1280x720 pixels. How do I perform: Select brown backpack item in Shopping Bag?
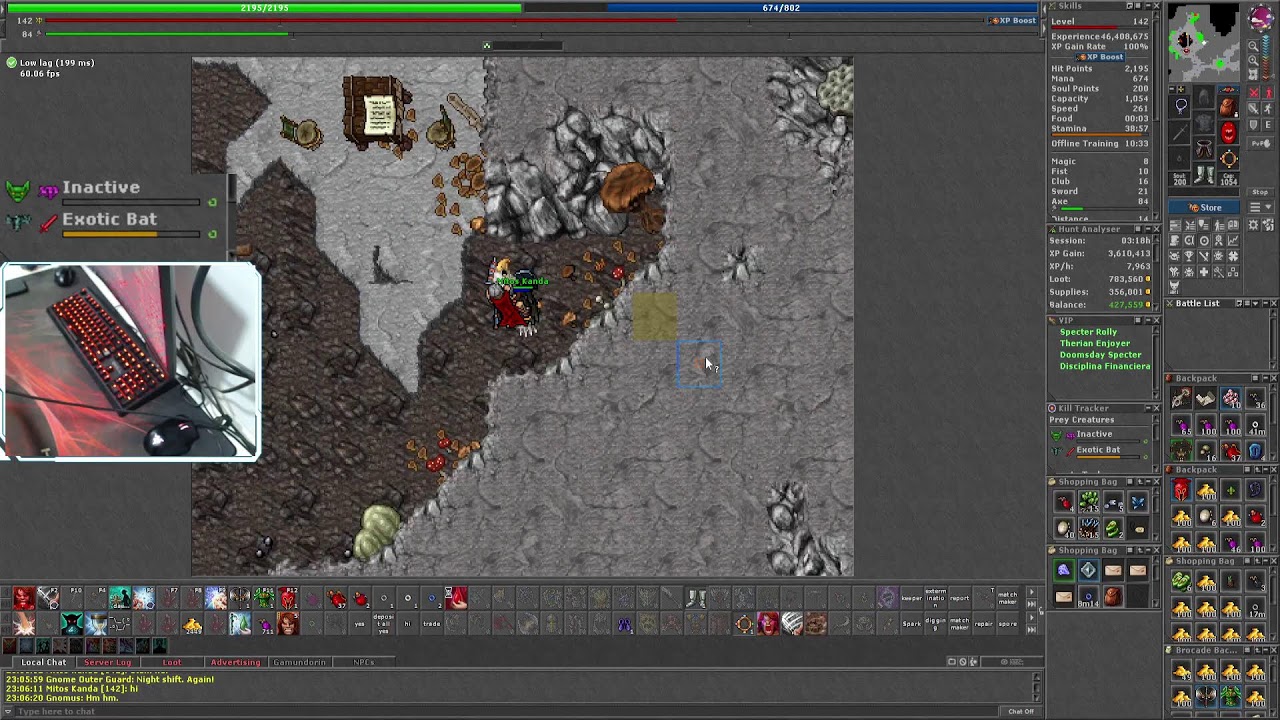click(1113, 596)
